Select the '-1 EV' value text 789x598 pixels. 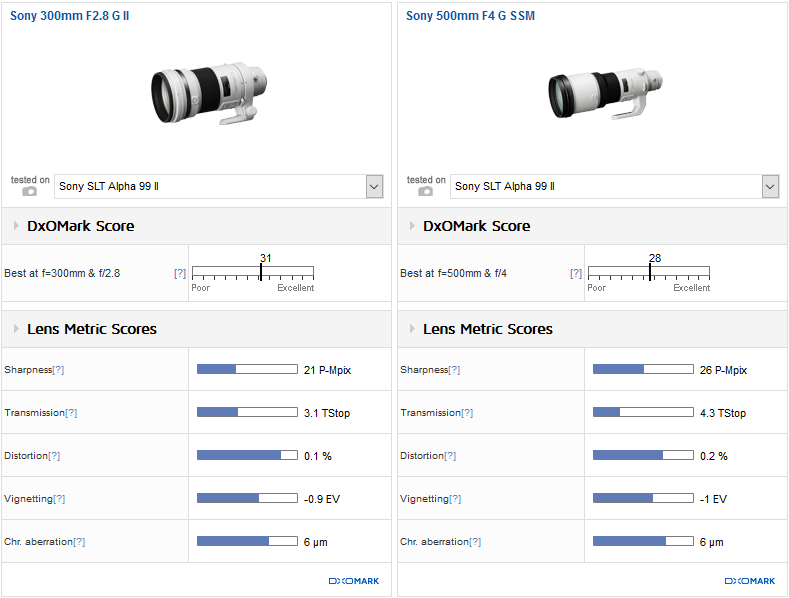(x=713, y=499)
